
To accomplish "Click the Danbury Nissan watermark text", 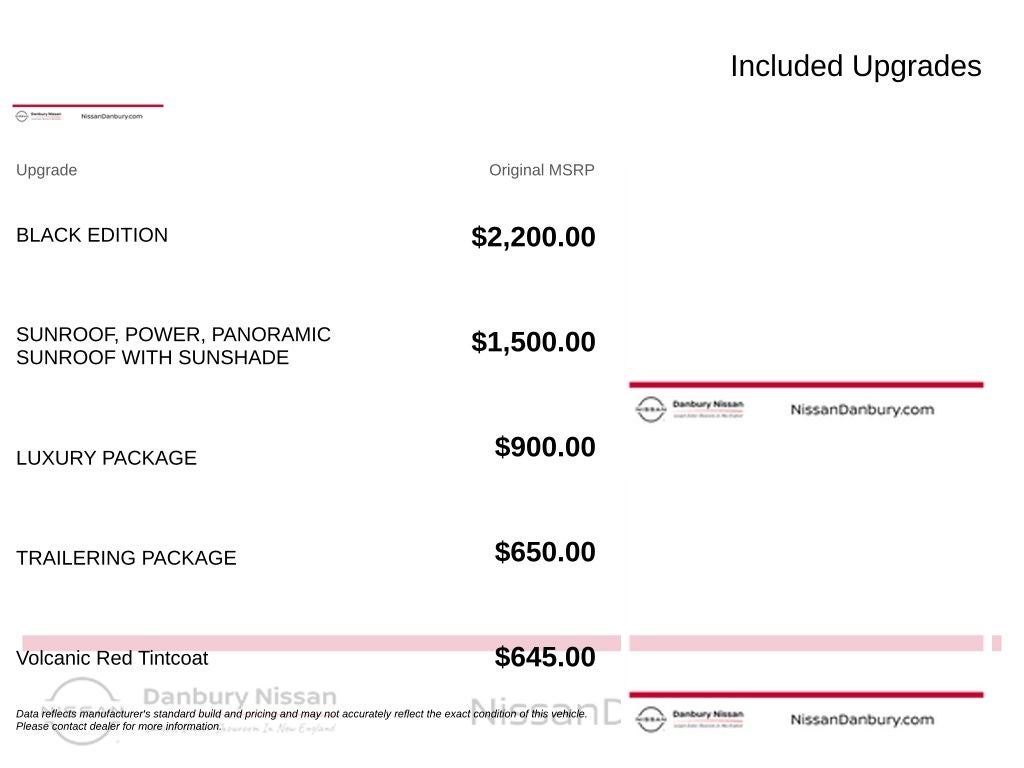I will tap(240, 696).
